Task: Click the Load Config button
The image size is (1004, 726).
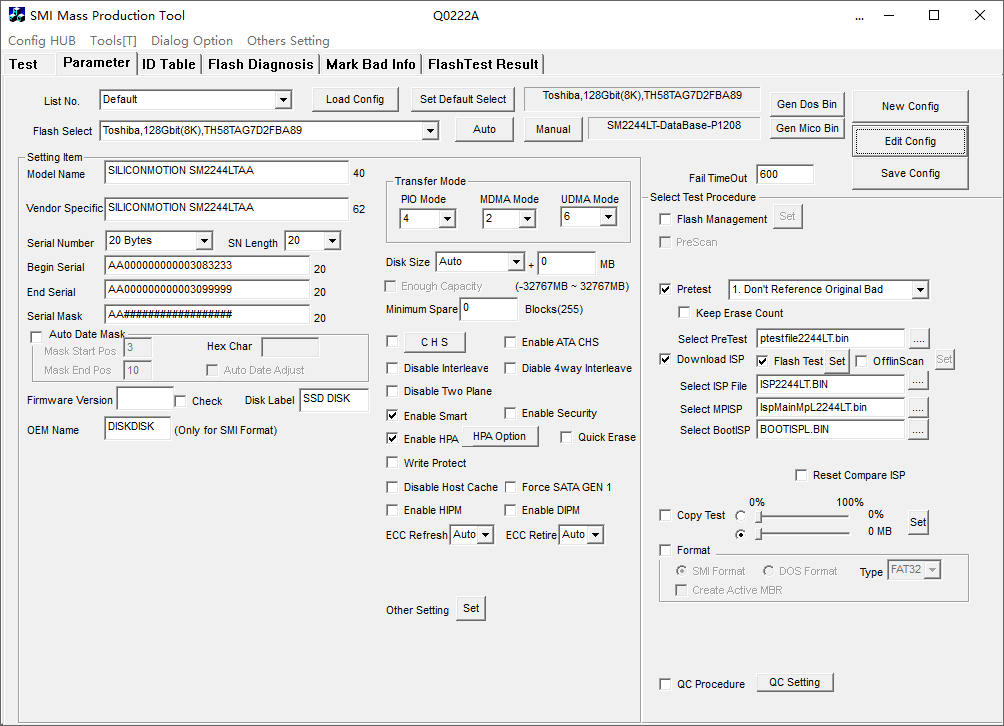Action: 354,99
